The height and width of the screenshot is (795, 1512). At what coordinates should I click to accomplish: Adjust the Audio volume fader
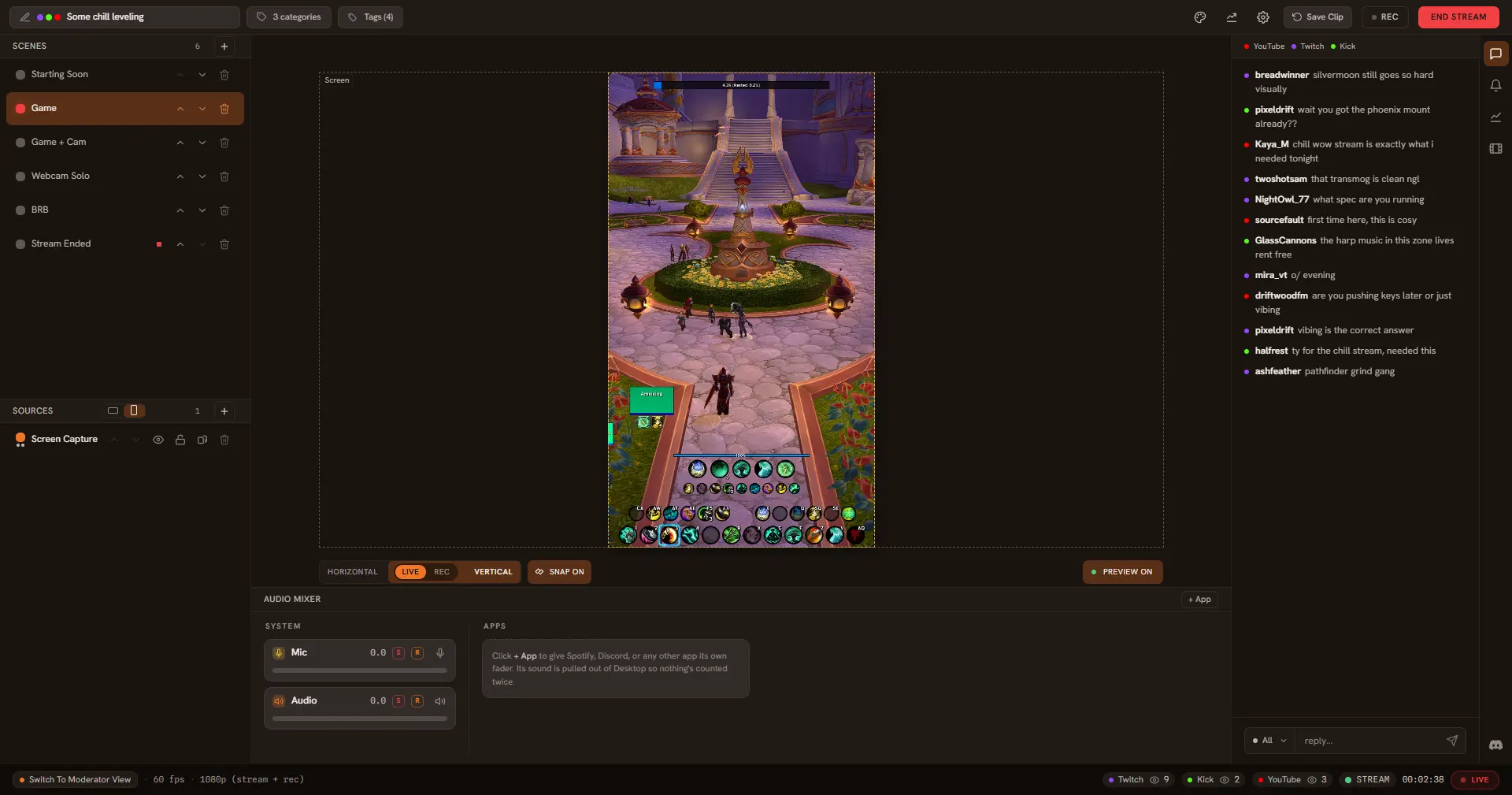360,719
